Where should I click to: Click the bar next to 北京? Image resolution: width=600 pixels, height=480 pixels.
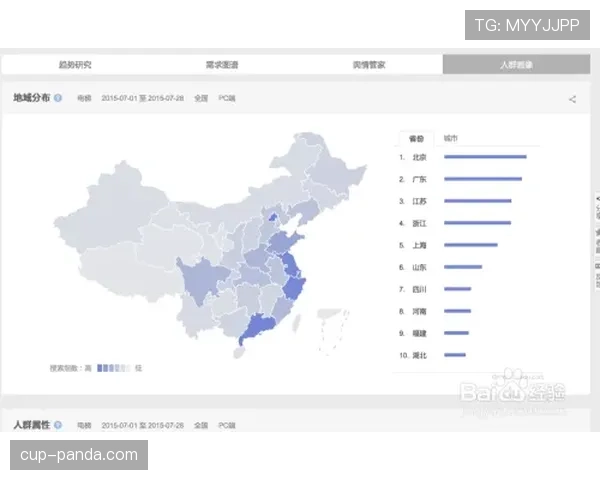click(x=485, y=157)
